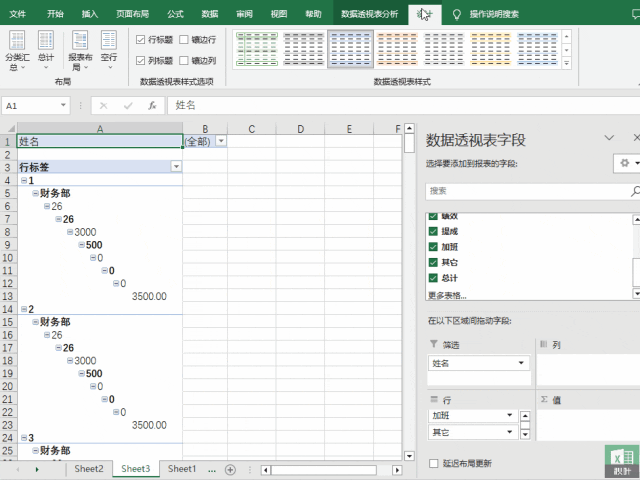
Task: Apply the green outlined pivot table style
Action: point(257,49)
